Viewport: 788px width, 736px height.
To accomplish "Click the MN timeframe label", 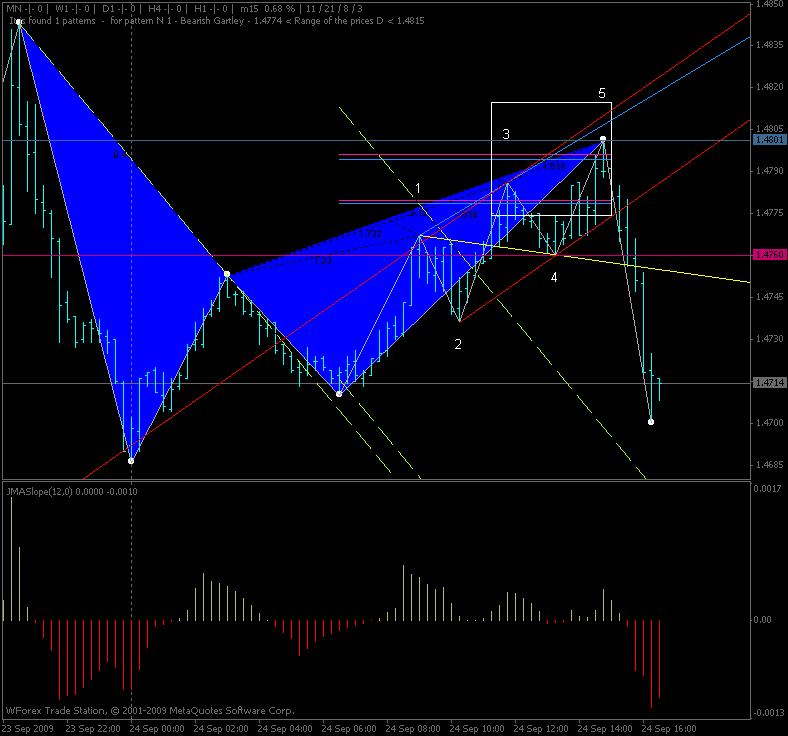I will (x=14, y=8).
